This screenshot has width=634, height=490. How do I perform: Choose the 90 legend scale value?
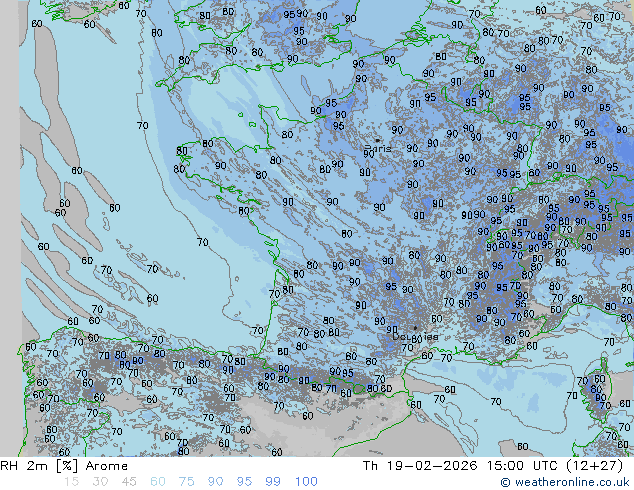pos(215,482)
